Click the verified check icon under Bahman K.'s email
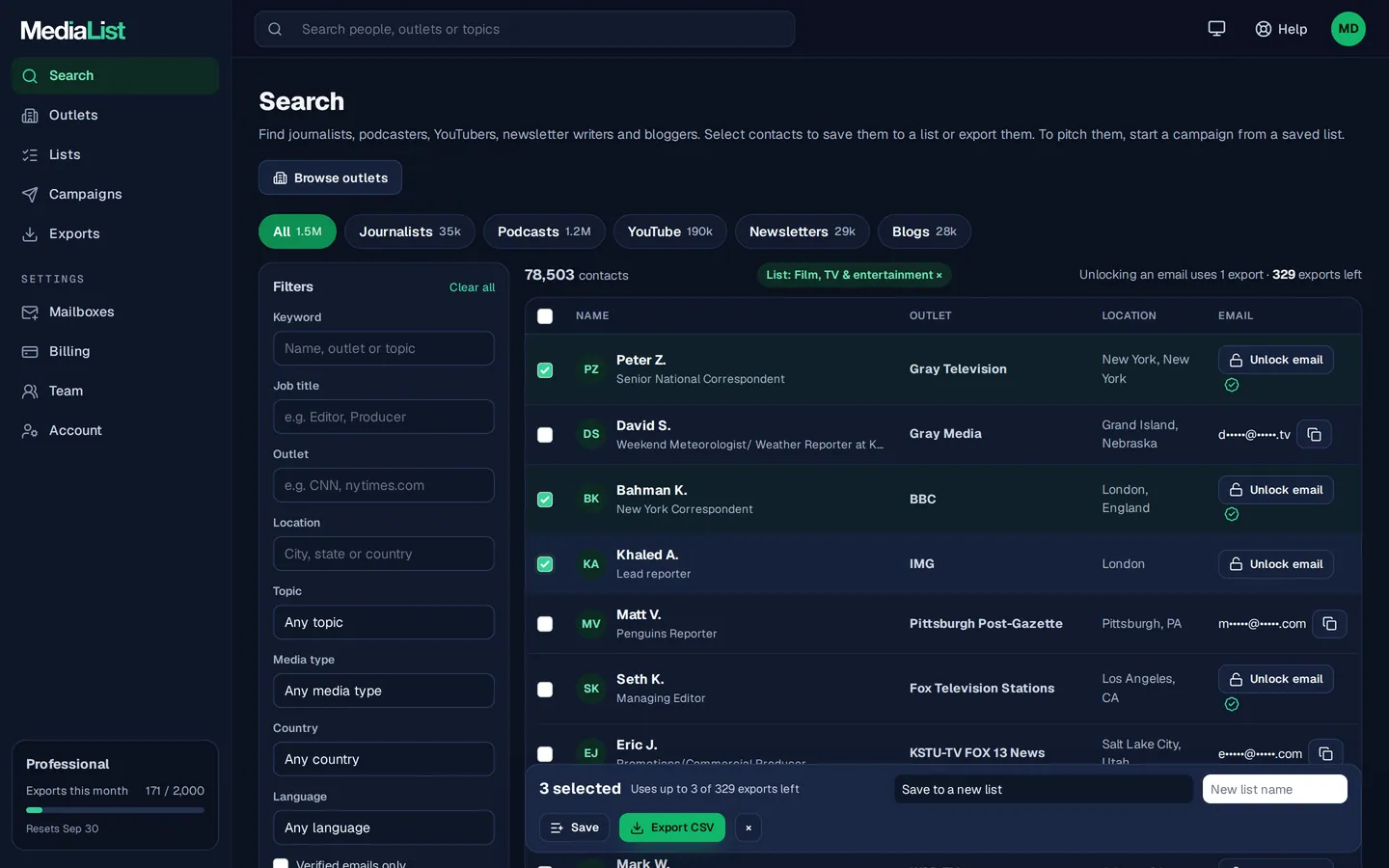The height and width of the screenshot is (868, 1389). tap(1232, 514)
